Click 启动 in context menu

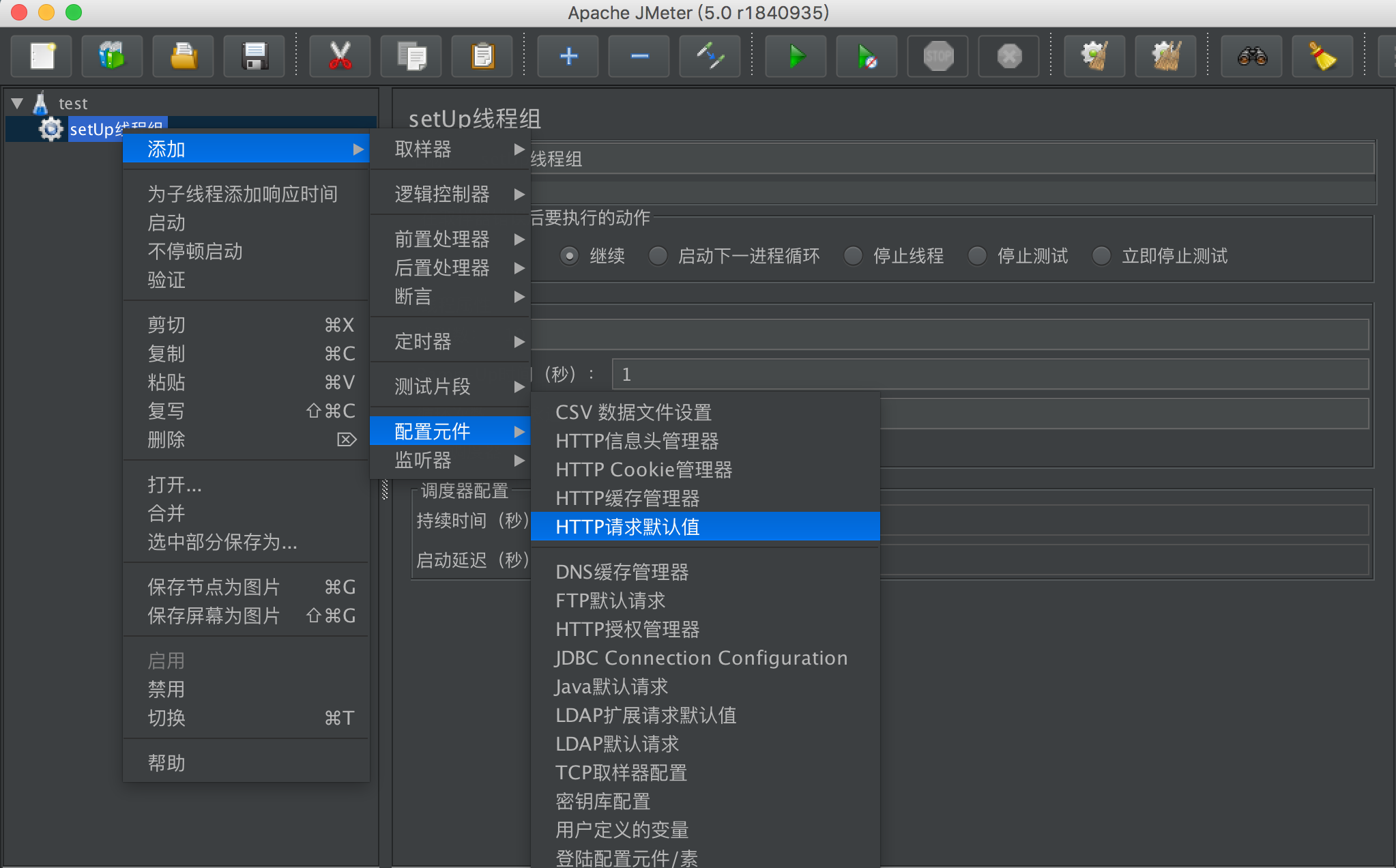point(246,222)
